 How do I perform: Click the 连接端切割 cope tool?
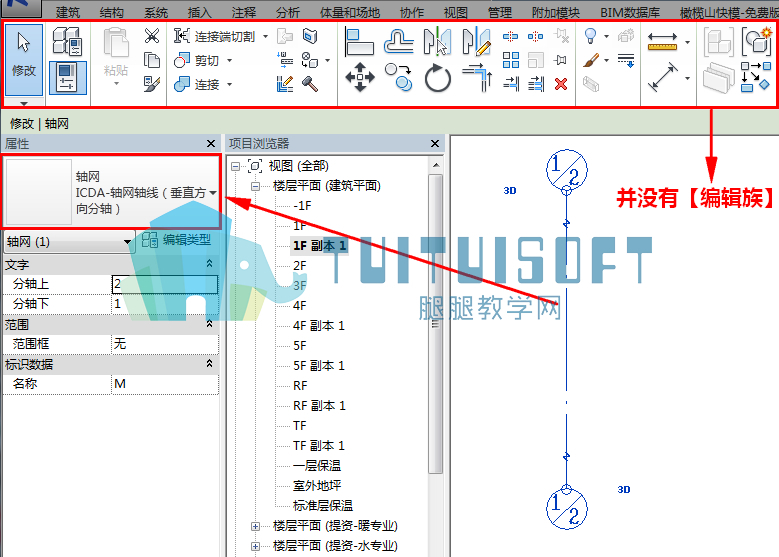click(214, 36)
